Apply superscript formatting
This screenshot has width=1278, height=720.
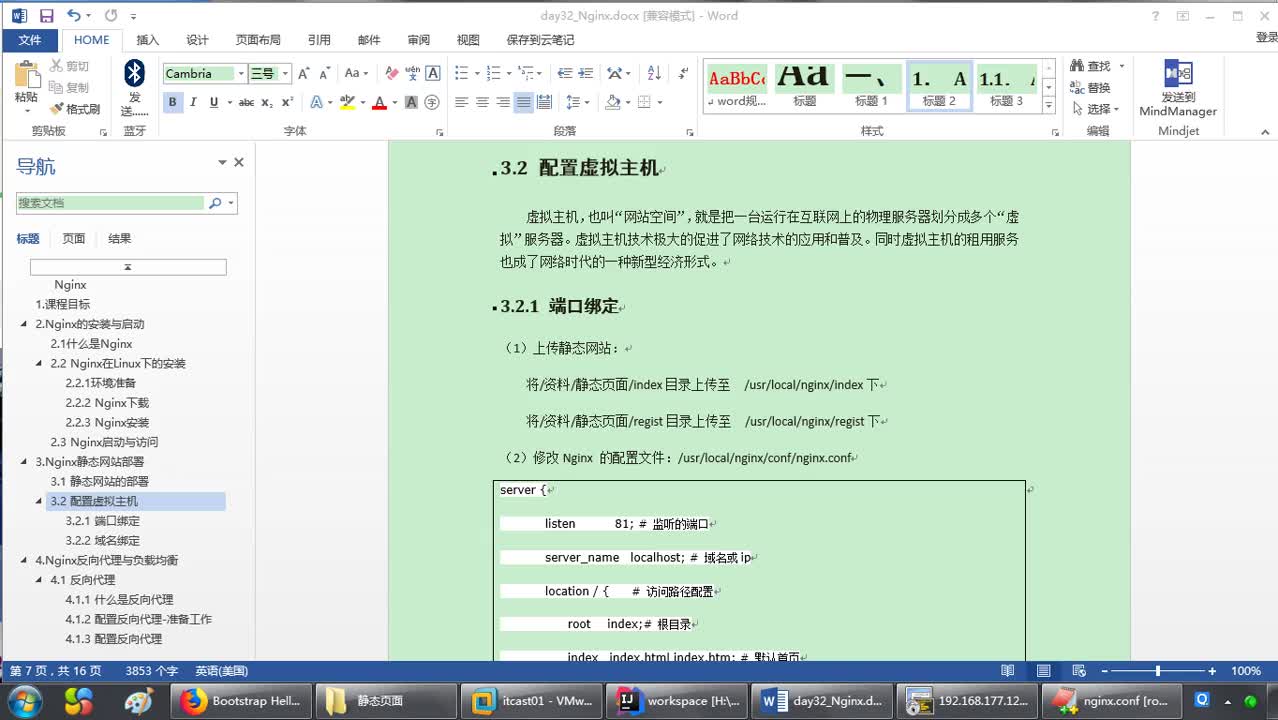point(287,102)
